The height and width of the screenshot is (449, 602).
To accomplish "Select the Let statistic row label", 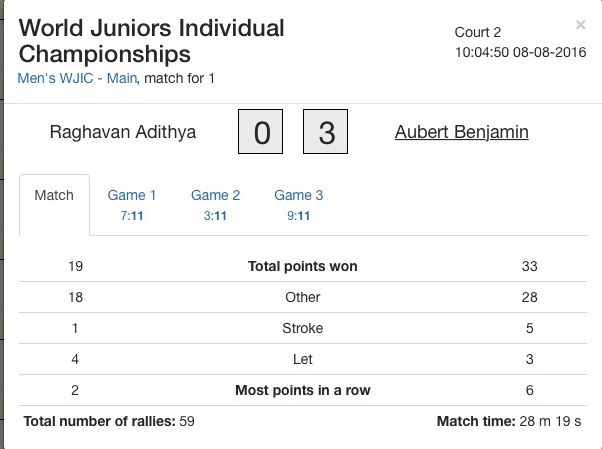I will [x=302, y=359].
